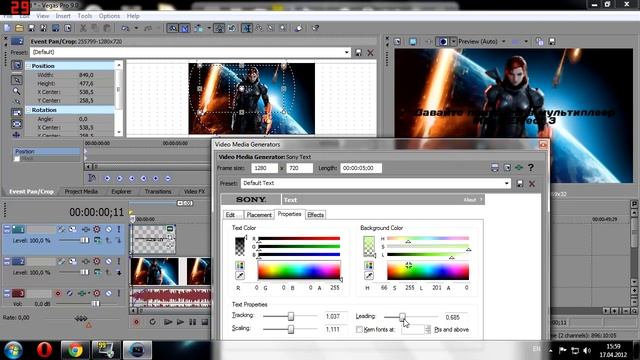The width and height of the screenshot is (640, 360).
Task: Open the Help menu
Action: pos(133,16)
